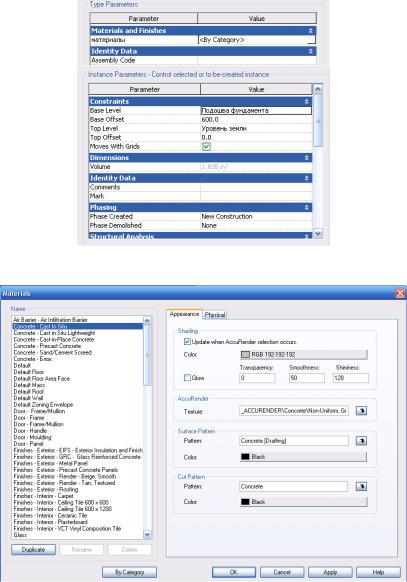Click Surface Pattern field Concrete [Drafting]

tap(294, 441)
